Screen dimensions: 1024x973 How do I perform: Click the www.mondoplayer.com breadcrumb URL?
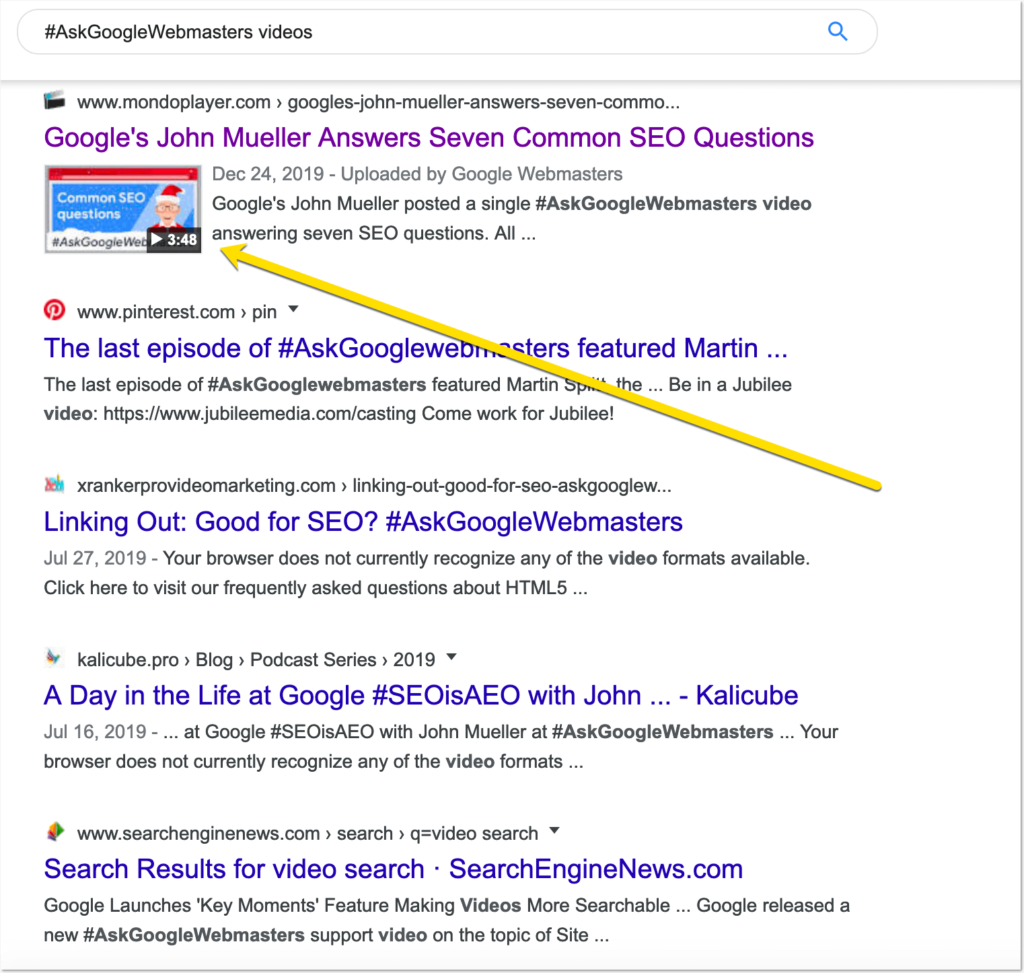click(x=378, y=102)
